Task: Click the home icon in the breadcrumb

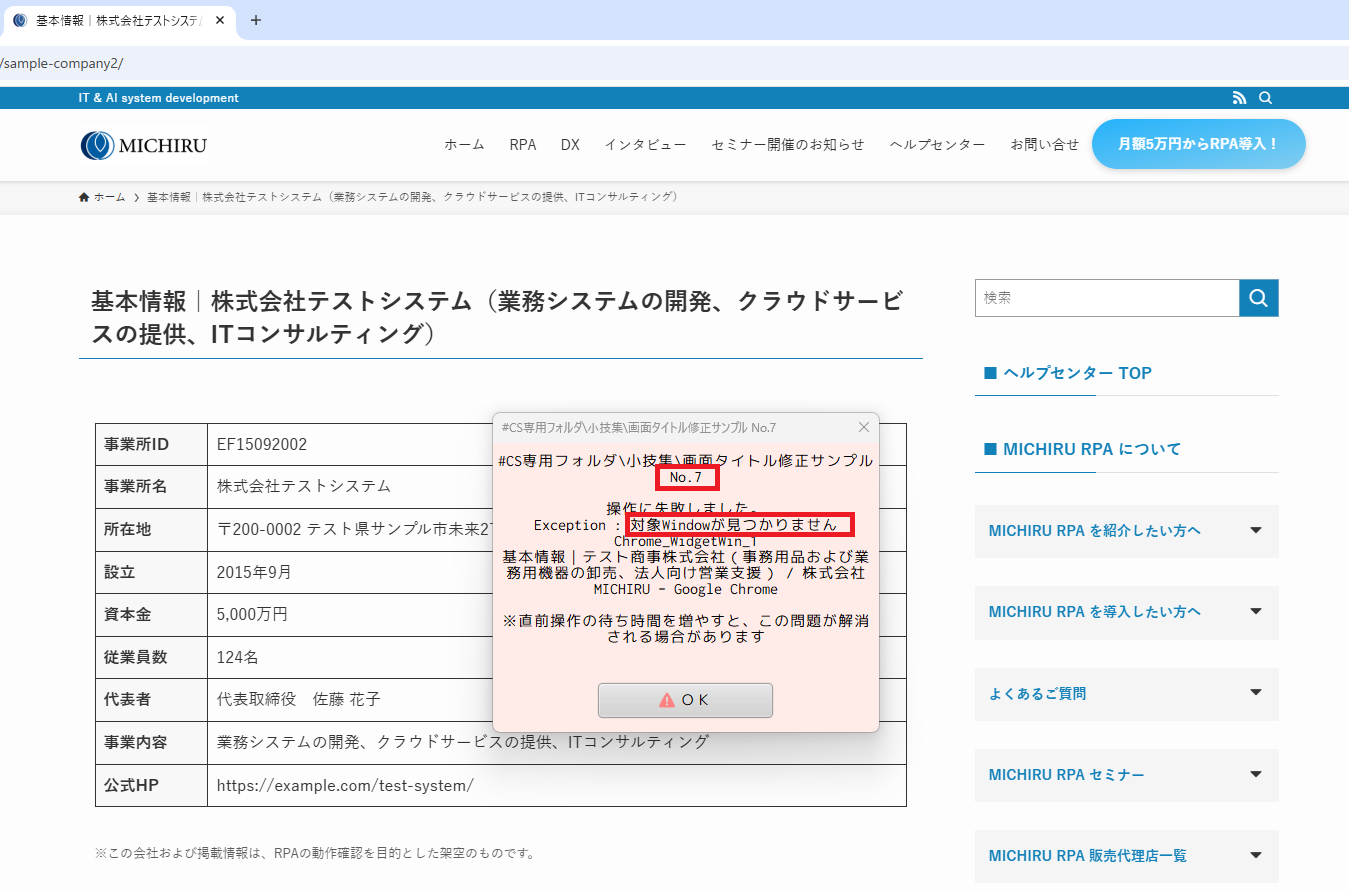Action: point(84,197)
